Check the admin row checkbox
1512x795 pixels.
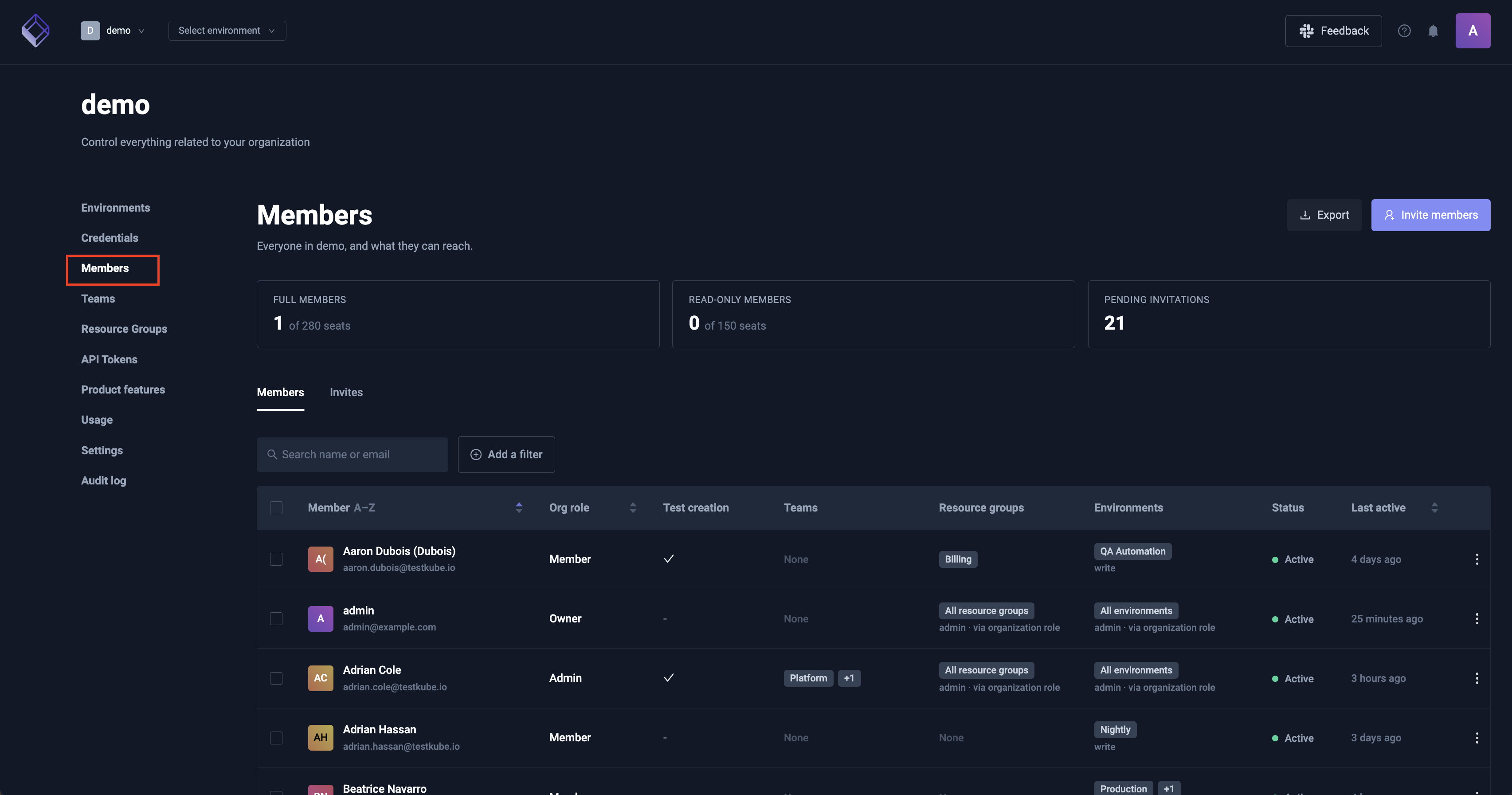tap(276, 618)
